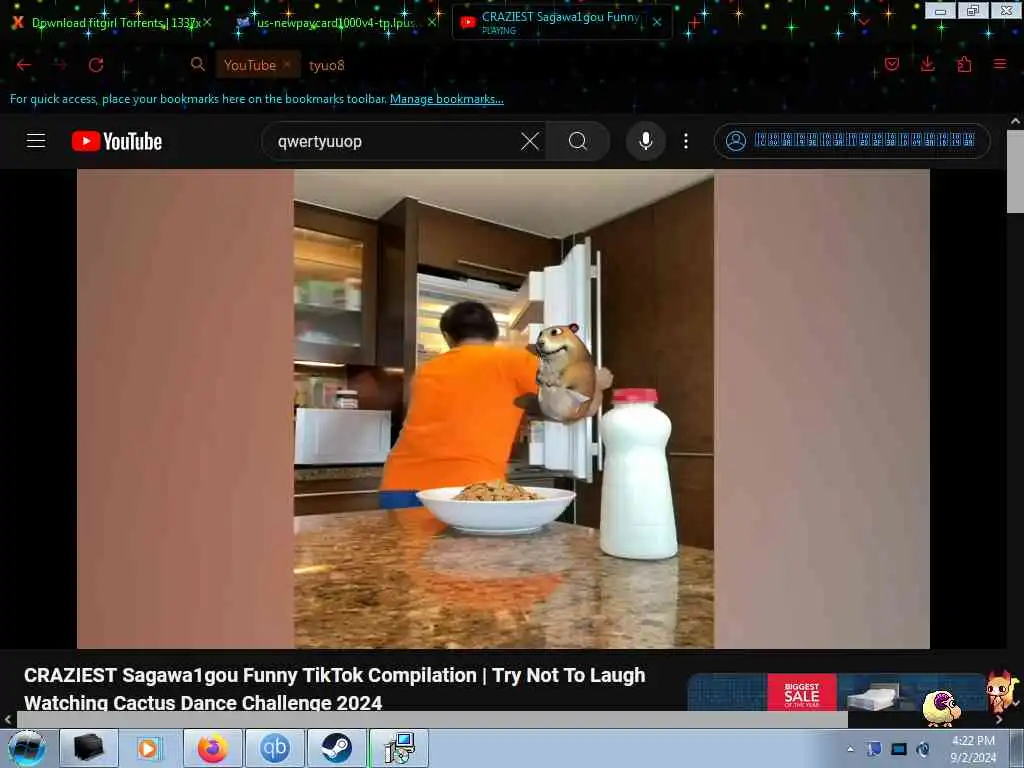The width and height of the screenshot is (1024, 768).
Task: Close the 'Download fitgirl Torrents' tab
Action: (x=207, y=22)
